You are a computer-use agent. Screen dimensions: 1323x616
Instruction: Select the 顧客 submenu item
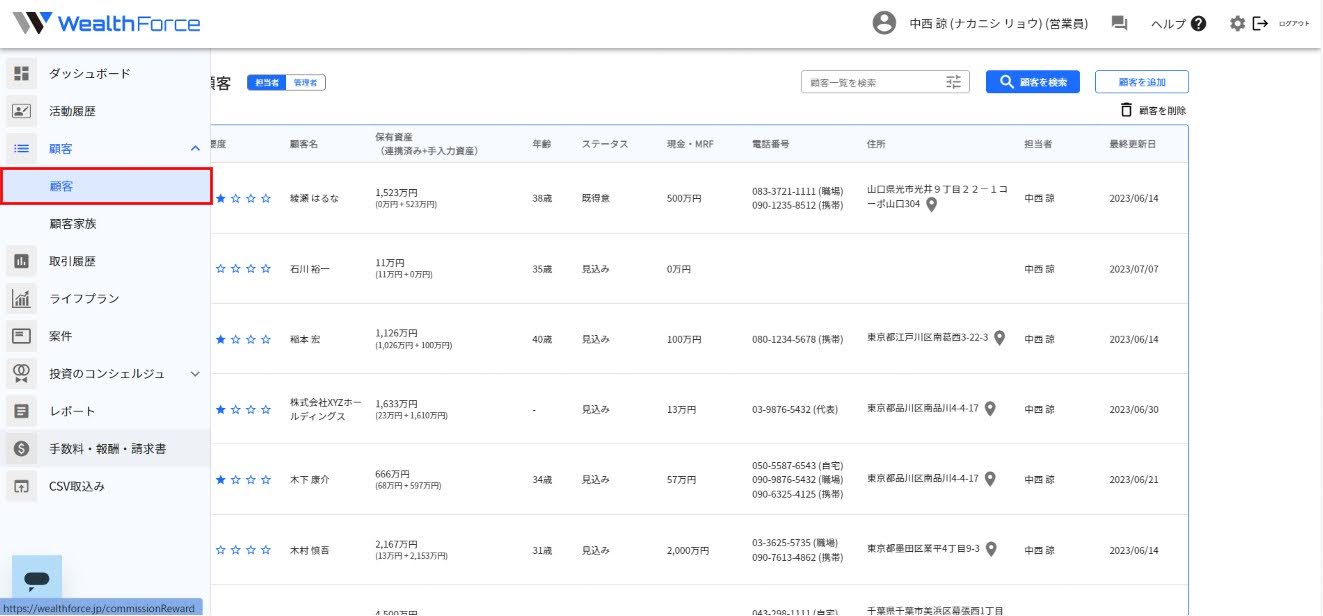(106, 186)
